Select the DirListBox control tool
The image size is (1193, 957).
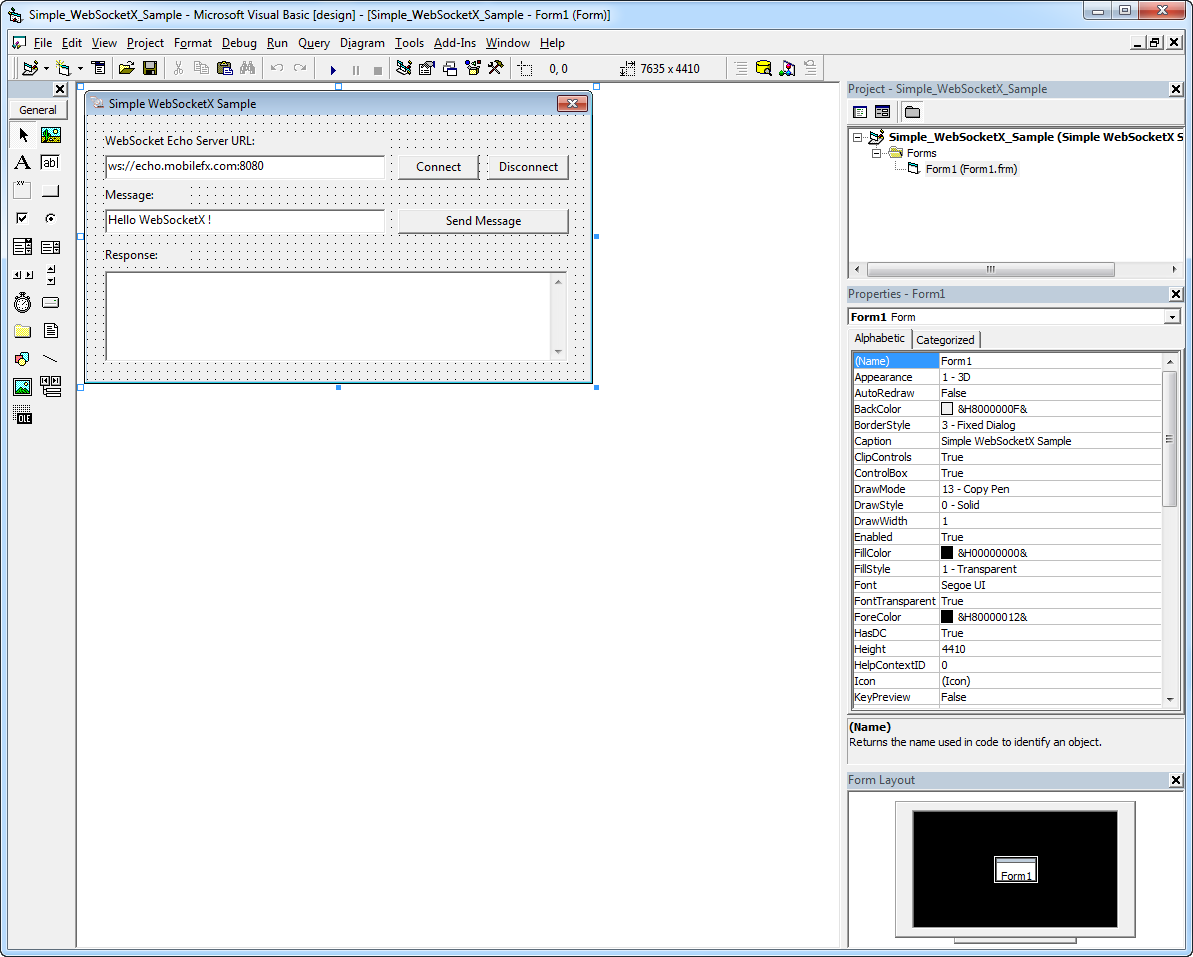(x=23, y=331)
